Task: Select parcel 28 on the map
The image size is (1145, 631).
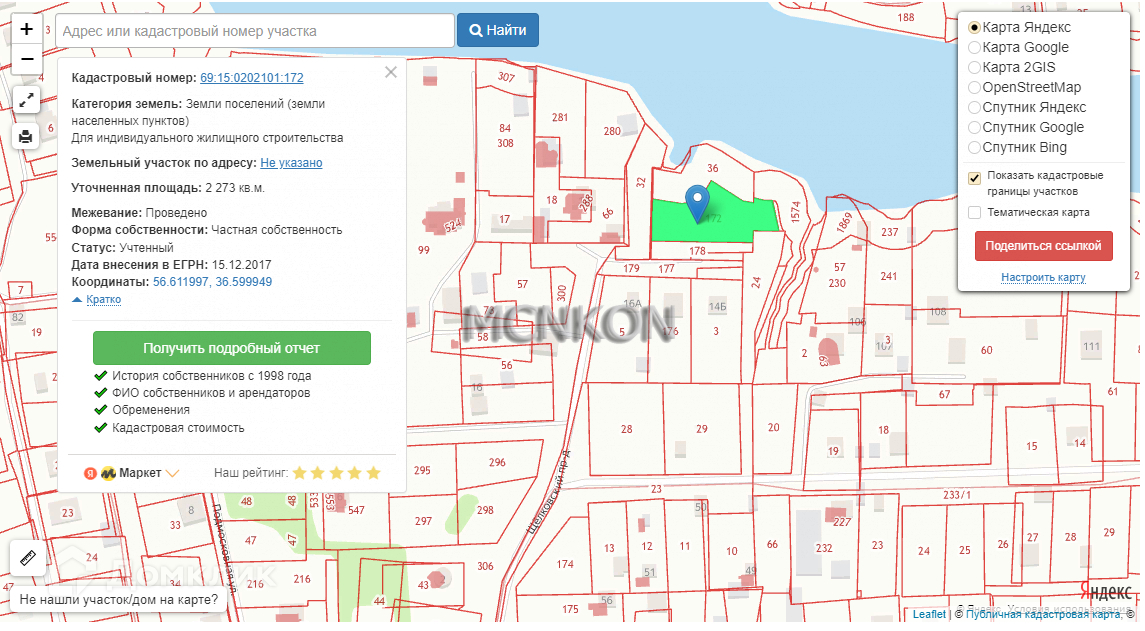Action: coord(627,429)
